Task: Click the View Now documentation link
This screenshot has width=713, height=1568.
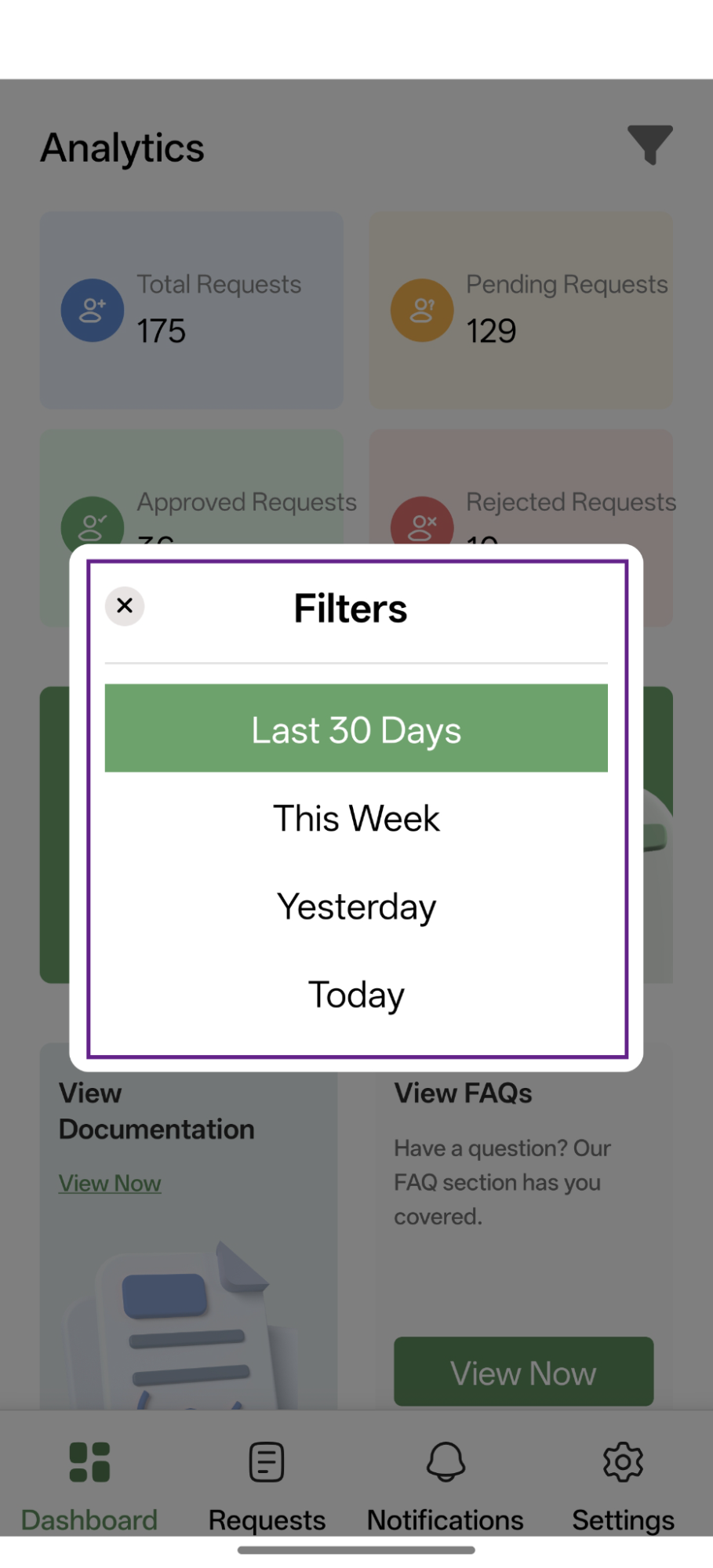Action: 110,1183
